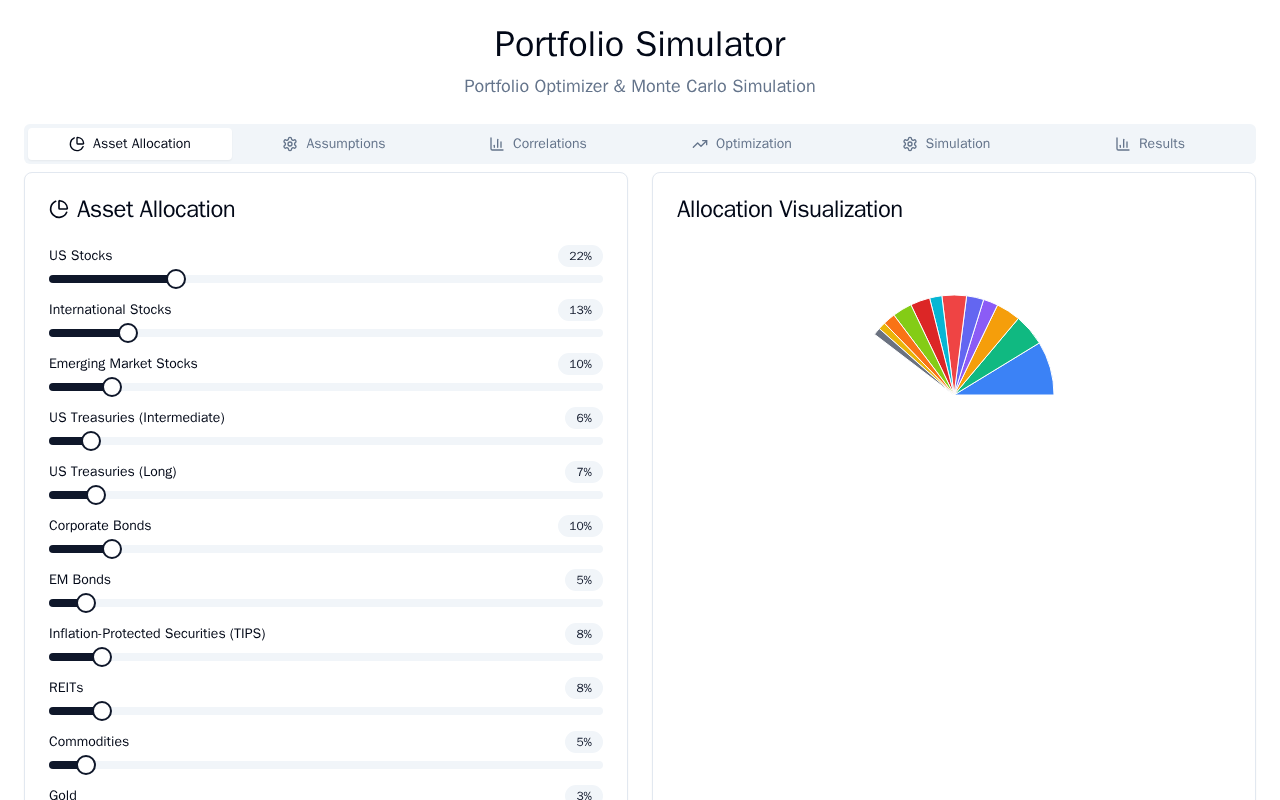Click the gear icon beside Assumptions
Viewport: 1280px width, 800px height.
pyautogui.click(x=290, y=144)
